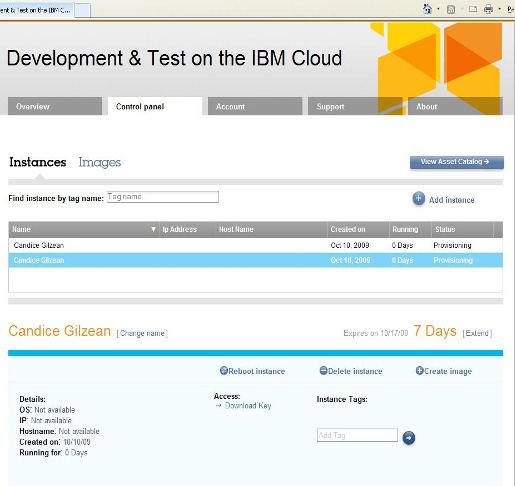
Task: Open the new blank browser tab
Action: (82, 10)
